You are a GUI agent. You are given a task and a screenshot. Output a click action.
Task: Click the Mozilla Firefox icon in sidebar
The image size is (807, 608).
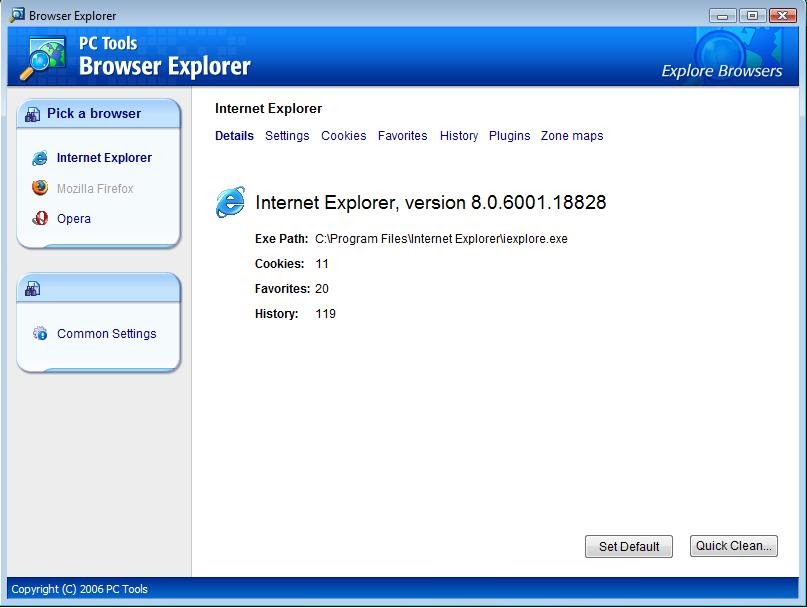pos(40,188)
